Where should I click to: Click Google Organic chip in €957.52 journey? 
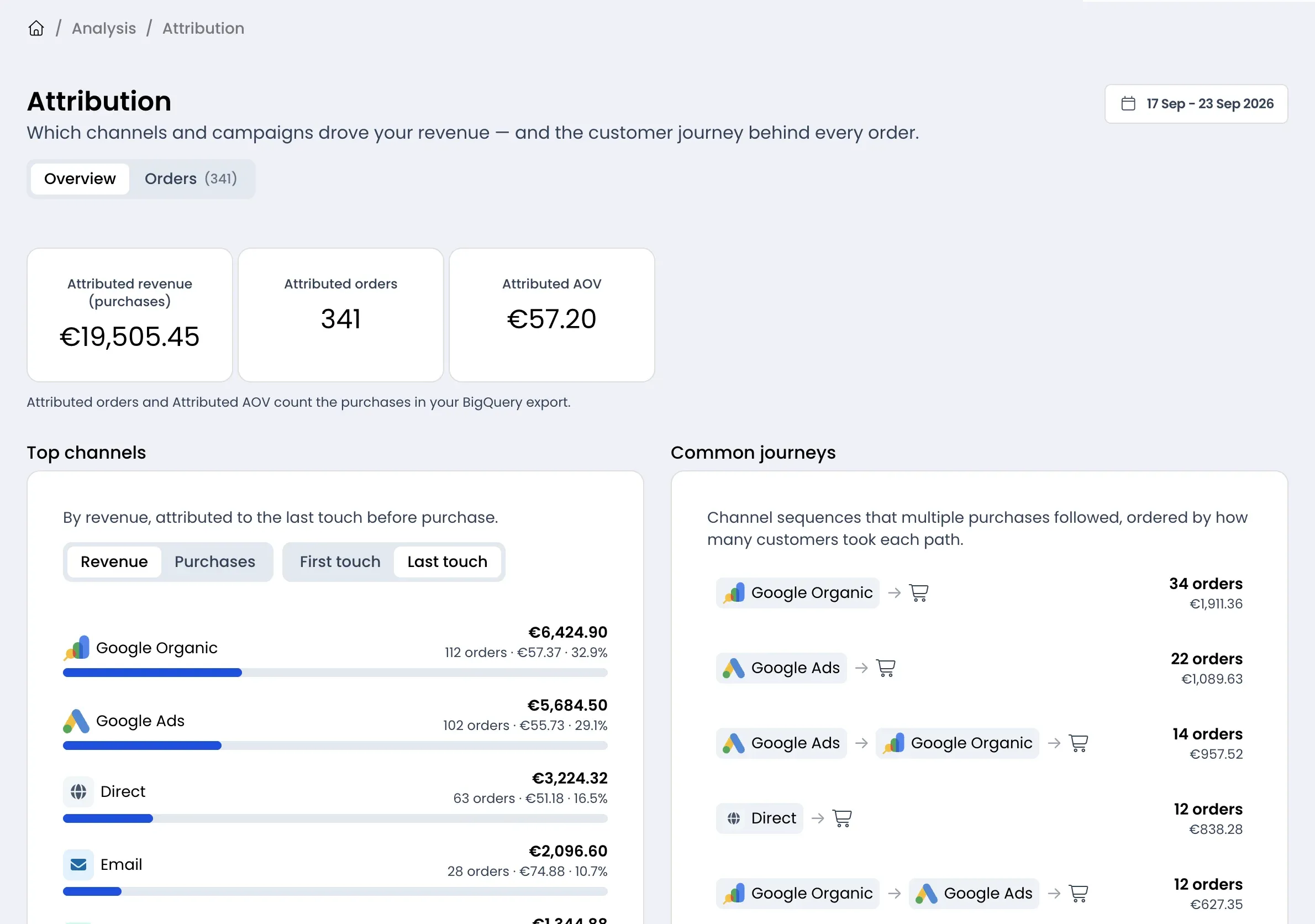(957, 743)
